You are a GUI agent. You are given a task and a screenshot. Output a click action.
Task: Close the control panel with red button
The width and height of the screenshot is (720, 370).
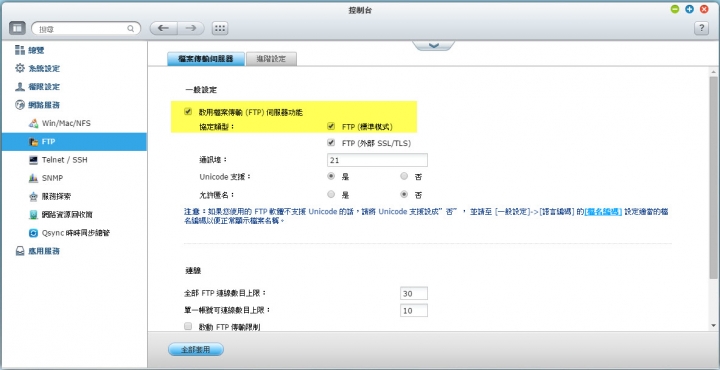point(704,9)
